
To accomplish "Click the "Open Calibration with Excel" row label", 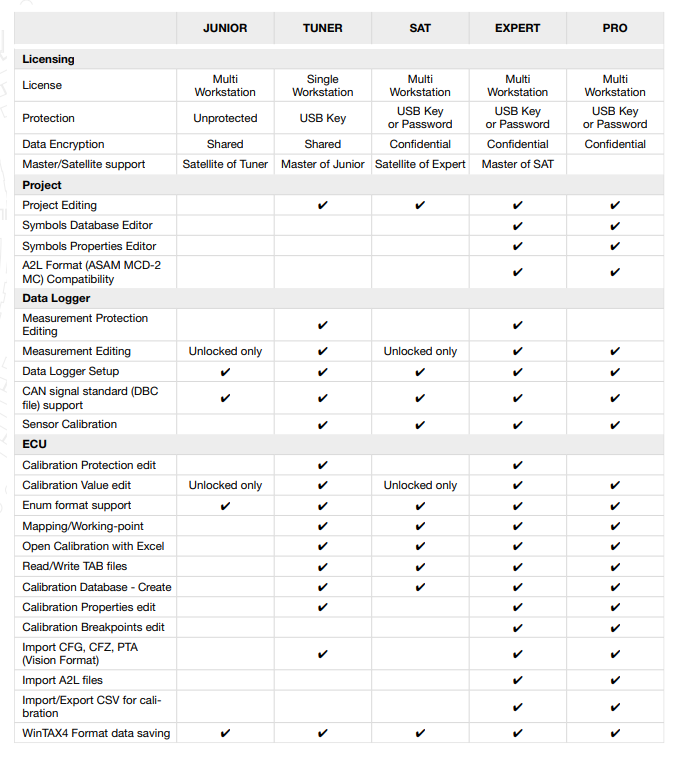I will [93, 547].
